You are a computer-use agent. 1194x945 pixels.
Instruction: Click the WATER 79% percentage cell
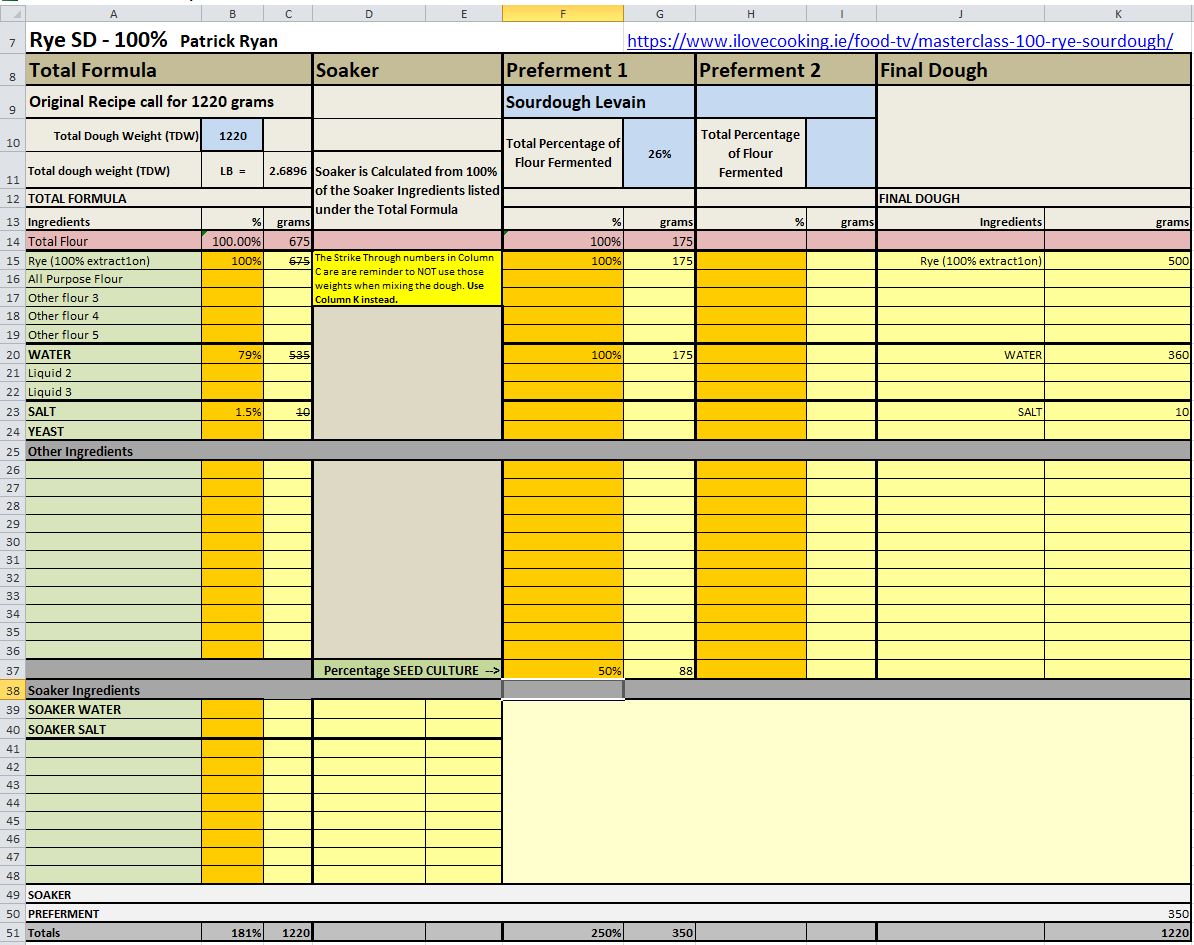pos(233,355)
